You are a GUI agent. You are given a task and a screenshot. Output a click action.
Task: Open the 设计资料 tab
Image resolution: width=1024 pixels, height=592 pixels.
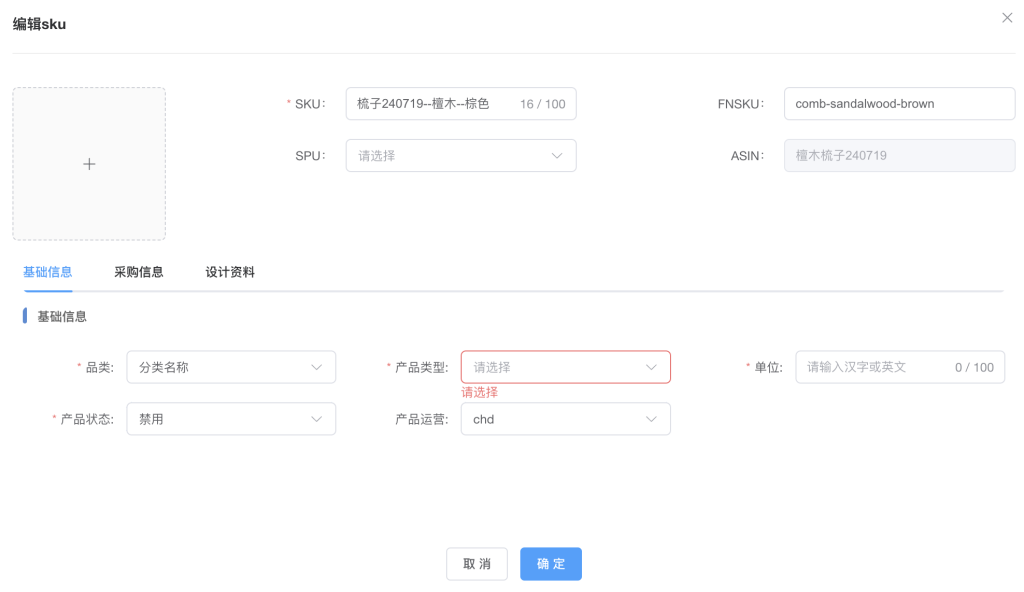coord(230,272)
